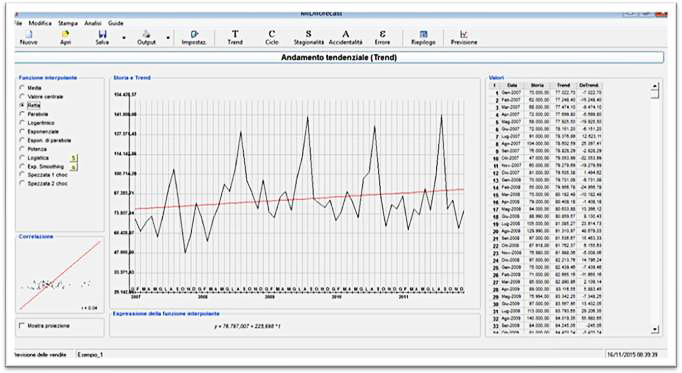Open the Analisi menu

pos(93,23)
